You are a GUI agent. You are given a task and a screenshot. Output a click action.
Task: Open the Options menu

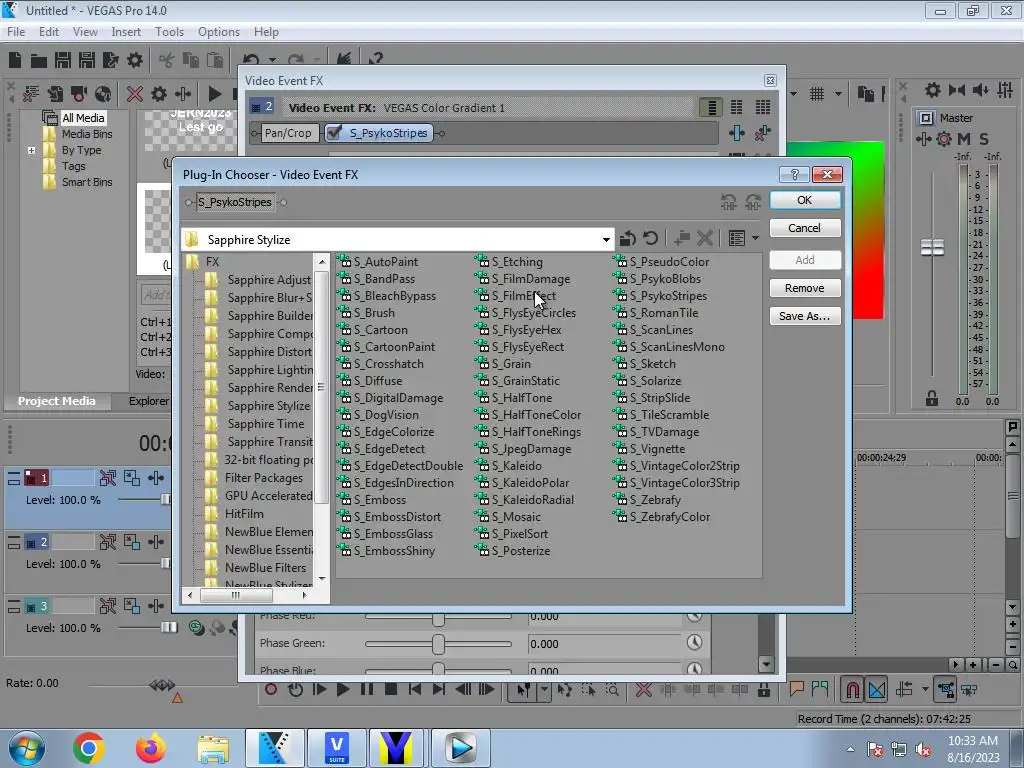(x=219, y=31)
